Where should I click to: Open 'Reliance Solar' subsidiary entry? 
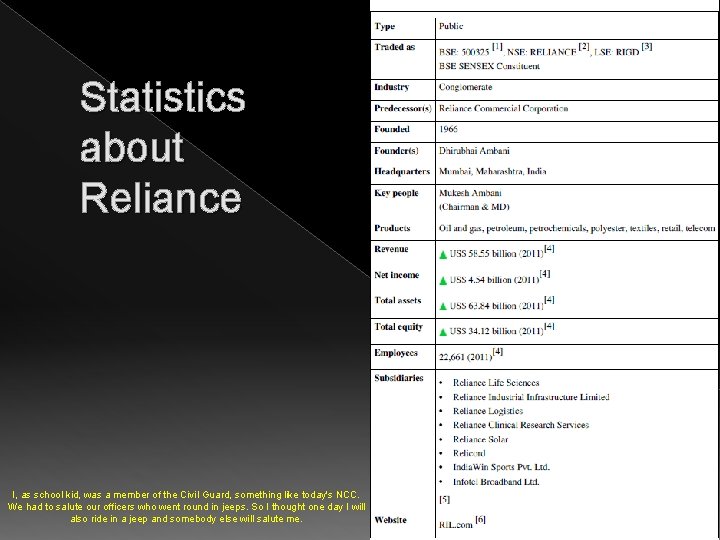480,439
